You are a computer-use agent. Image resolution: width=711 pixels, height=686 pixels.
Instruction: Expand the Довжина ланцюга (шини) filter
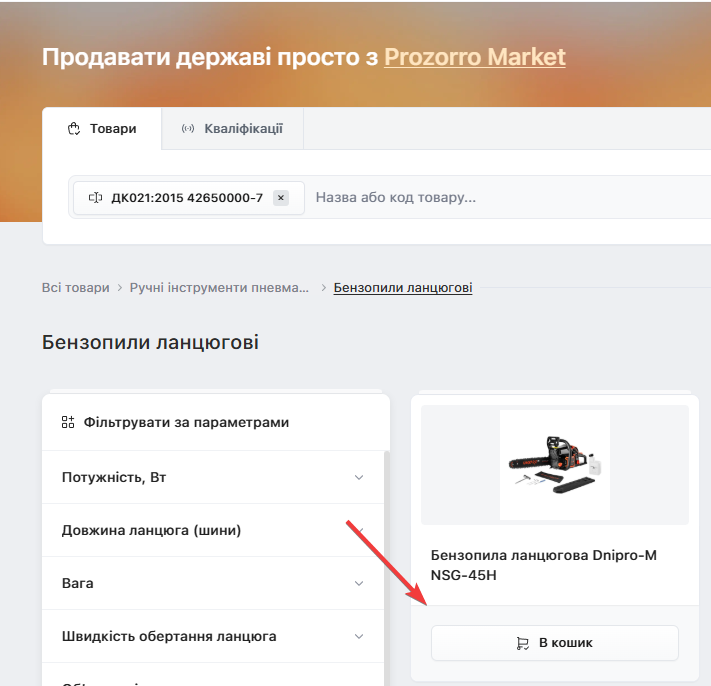point(213,530)
